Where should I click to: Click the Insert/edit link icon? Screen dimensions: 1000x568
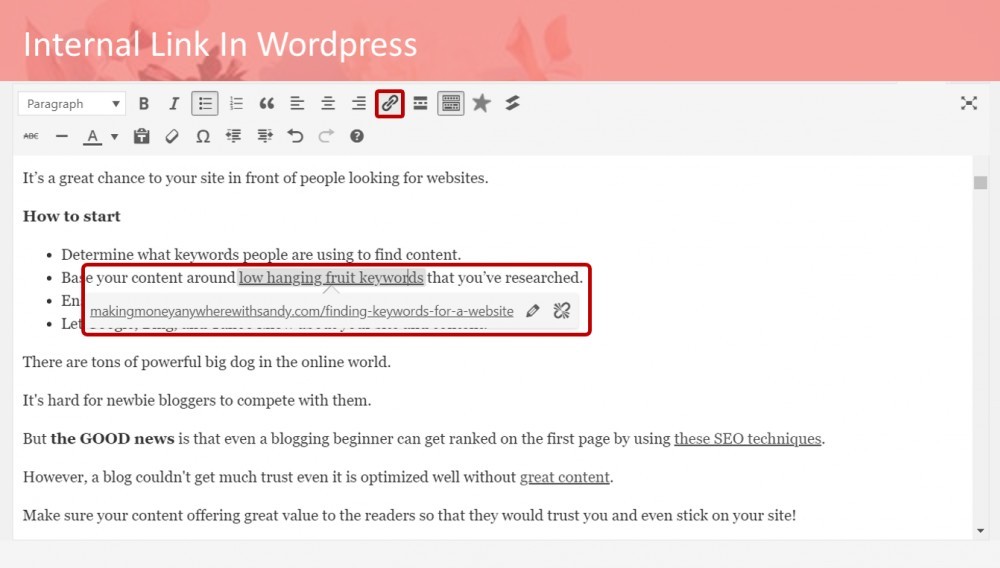point(390,103)
